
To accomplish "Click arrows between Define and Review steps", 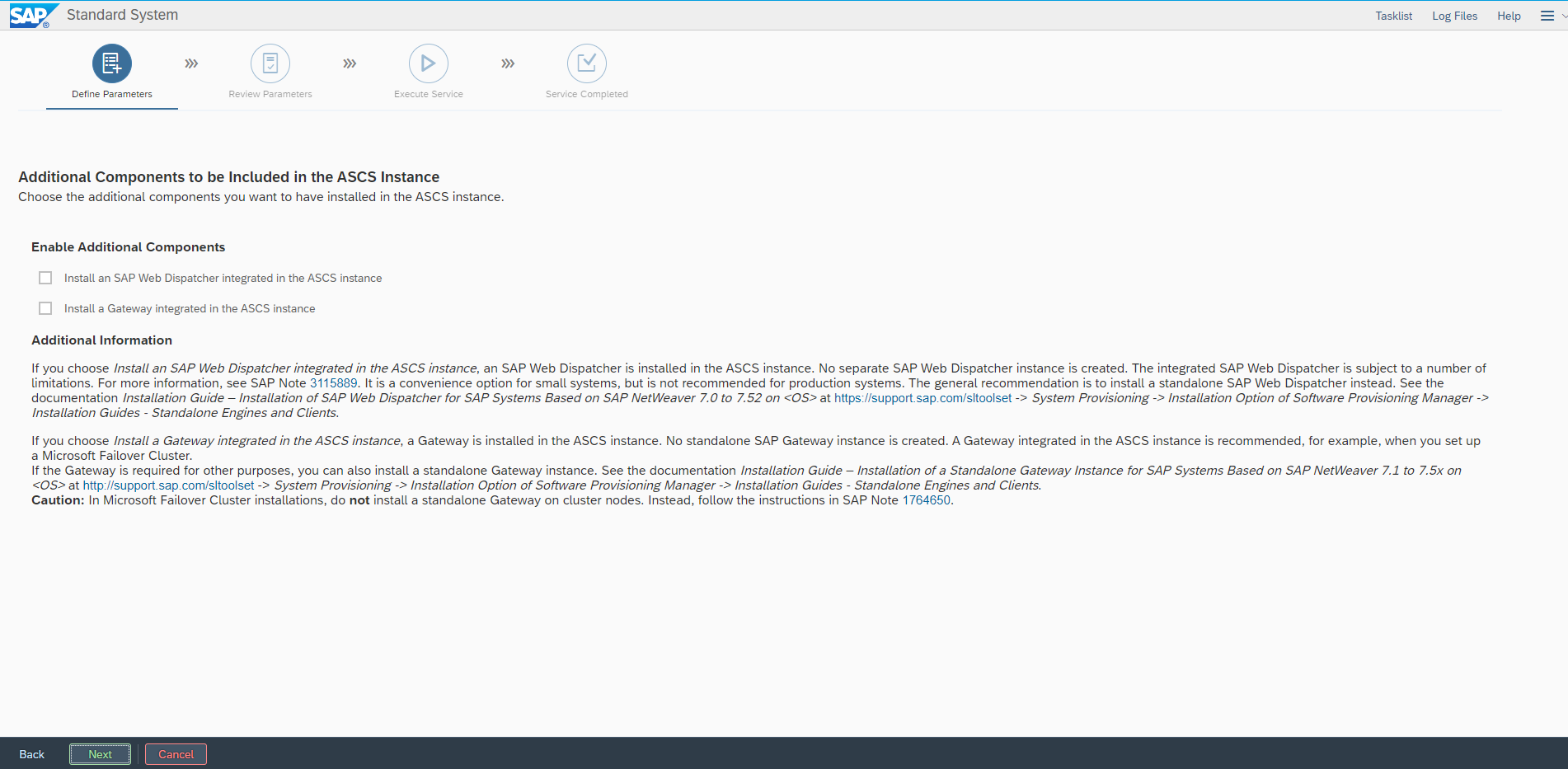I will pos(191,63).
